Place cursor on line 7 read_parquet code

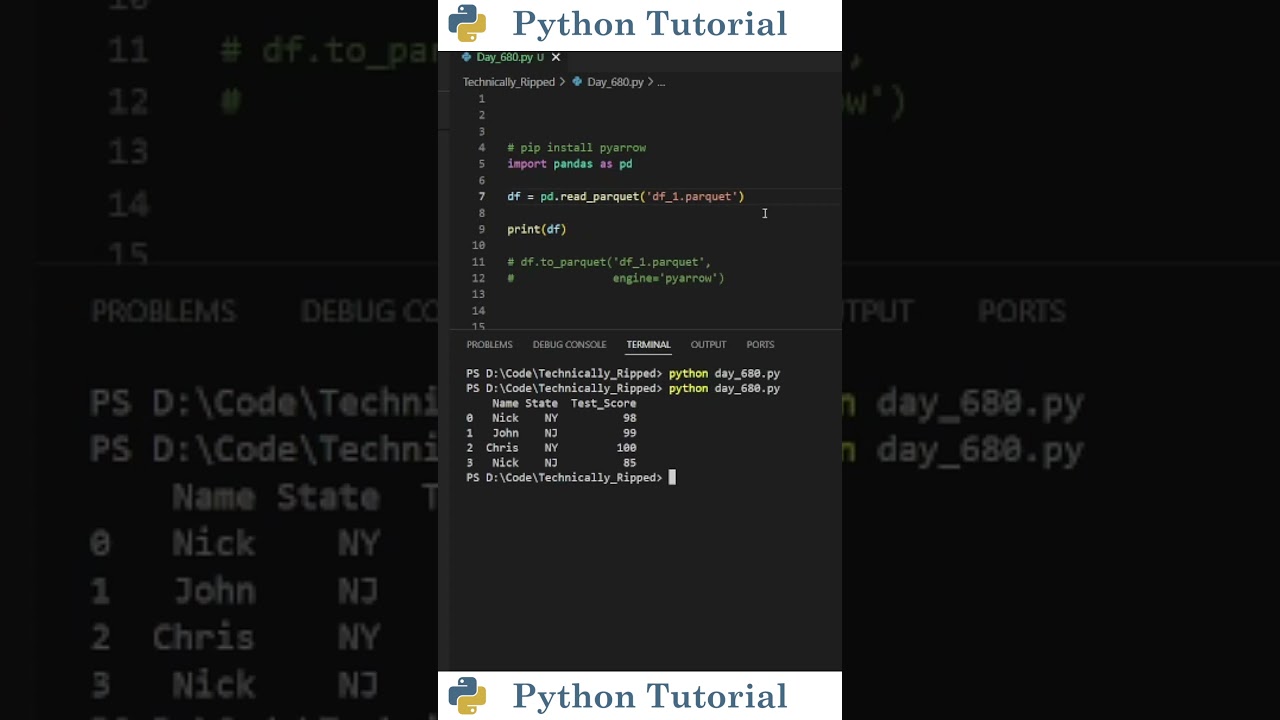626,197
